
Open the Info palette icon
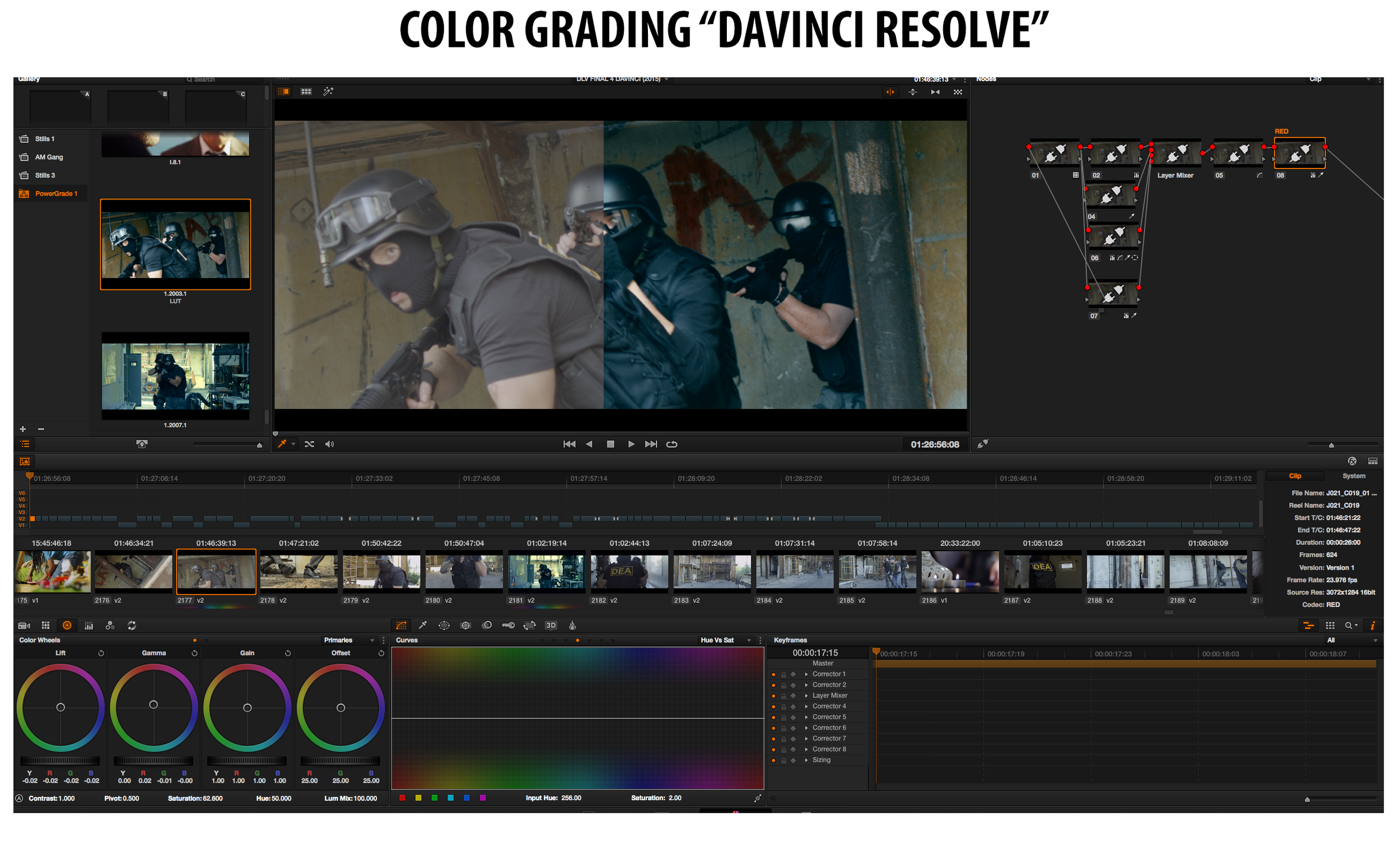pyautogui.click(x=1373, y=626)
